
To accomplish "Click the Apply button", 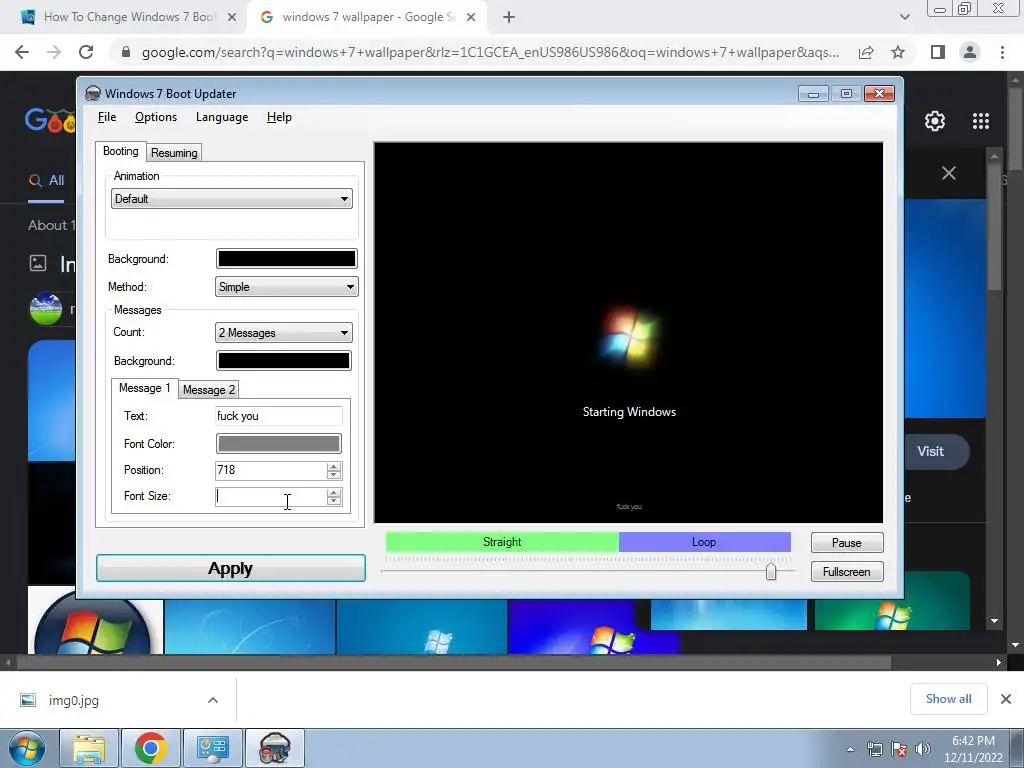I will (x=231, y=568).
